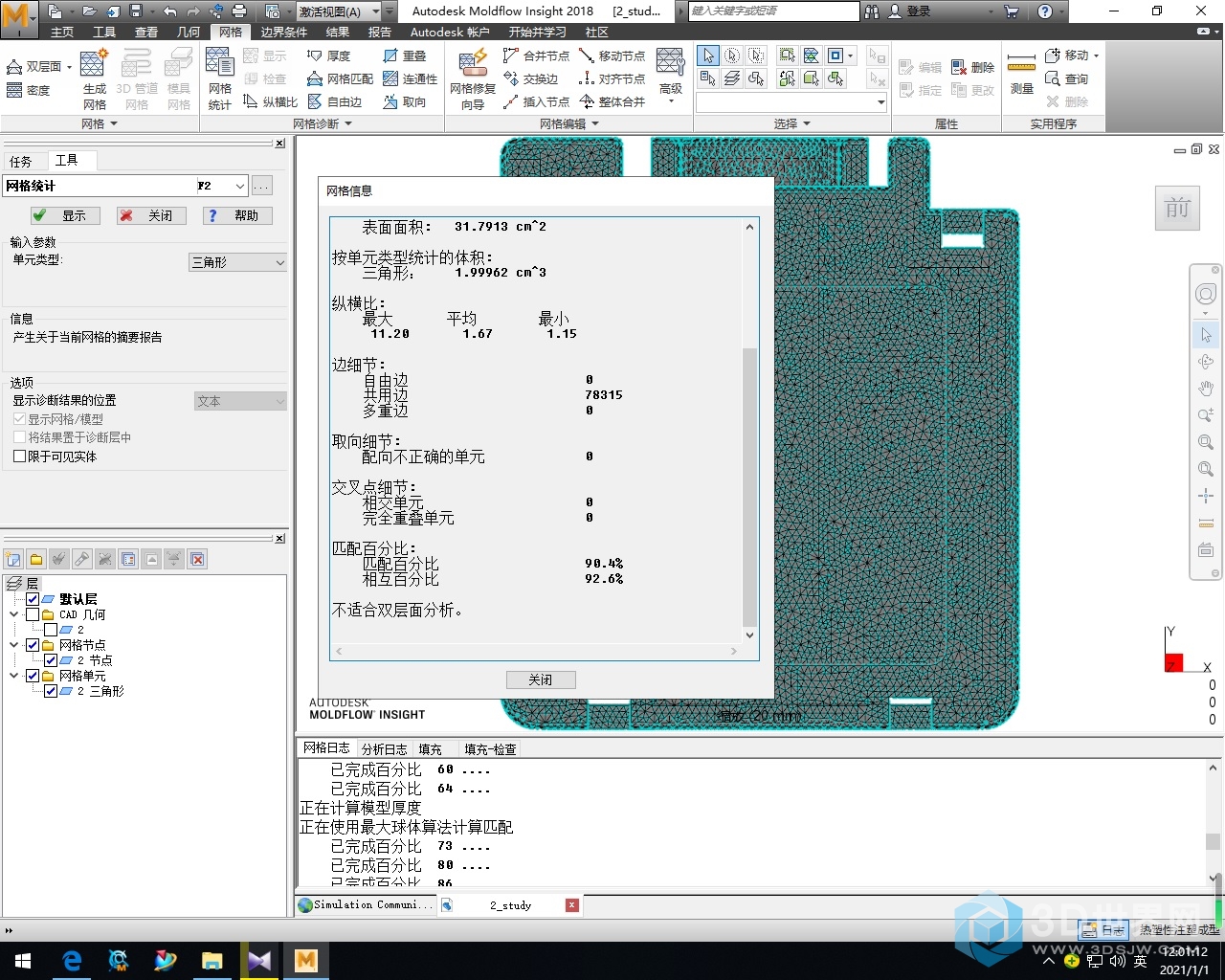This screenshot has height=980, width=1225.
Task: Expand the 网格编辑 ribbon group arrow
Action: 595,123
